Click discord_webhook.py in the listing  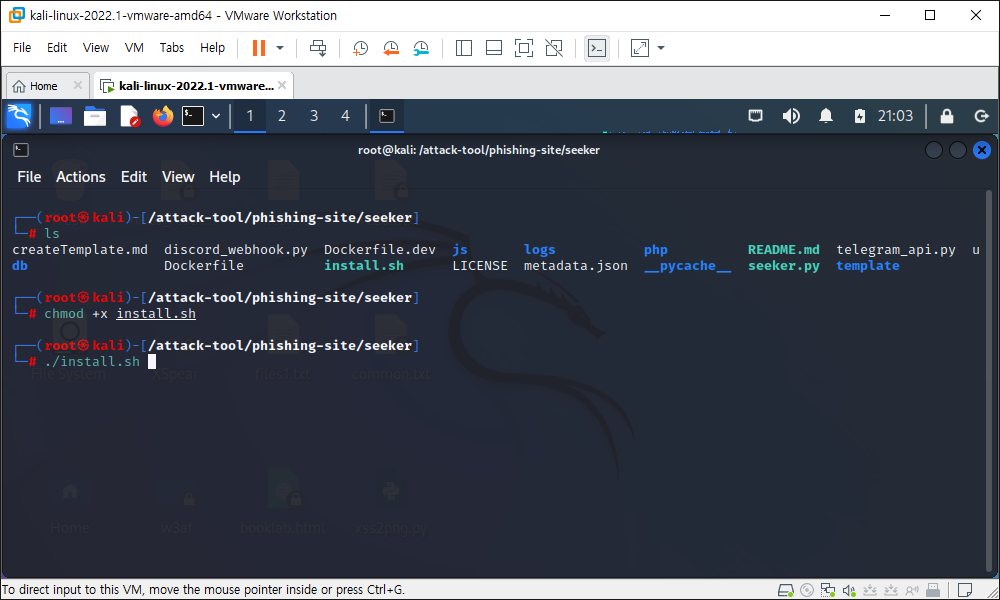tap(236, 250)
